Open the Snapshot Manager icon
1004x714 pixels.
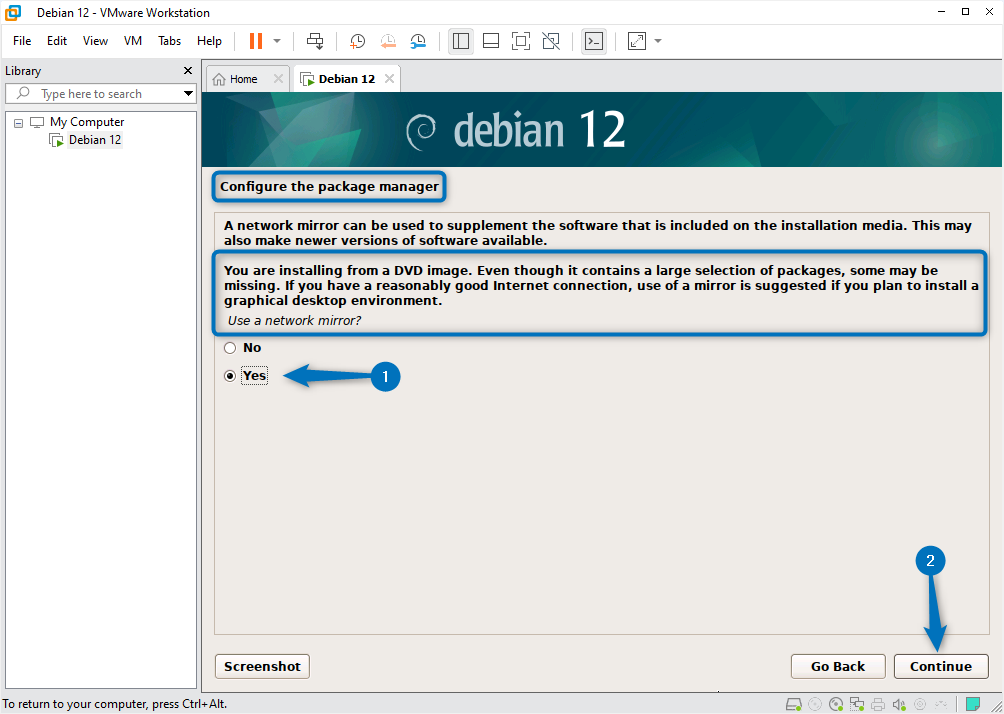418,41
